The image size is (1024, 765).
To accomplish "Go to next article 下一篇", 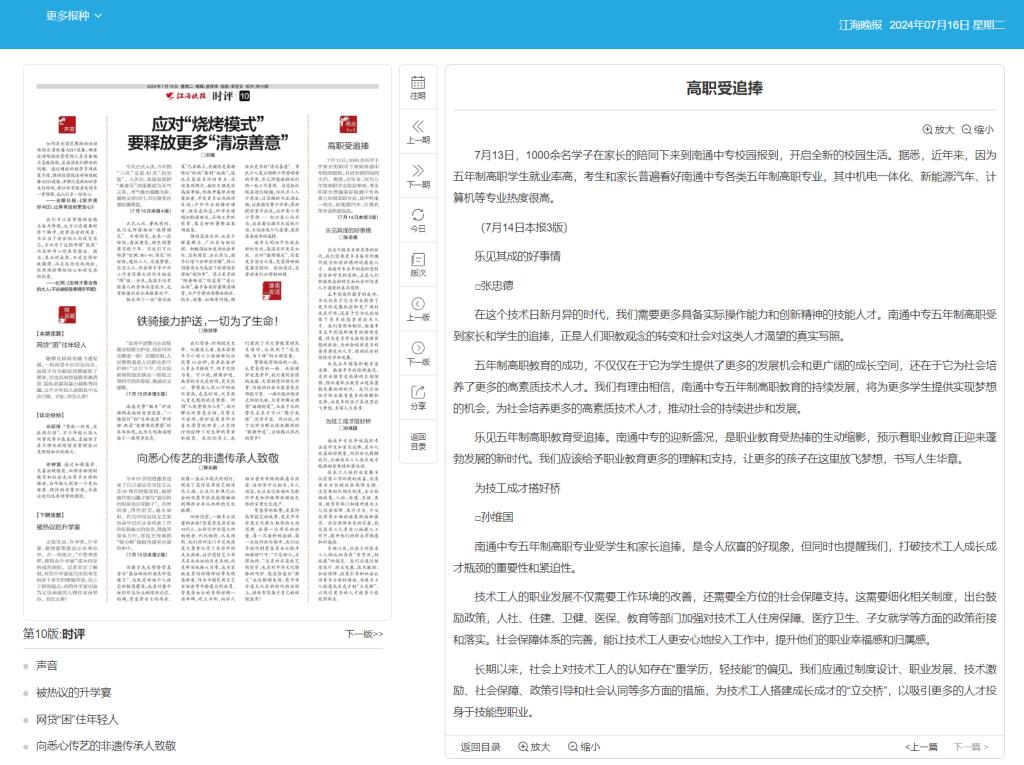I will click(x=970, y=747).
